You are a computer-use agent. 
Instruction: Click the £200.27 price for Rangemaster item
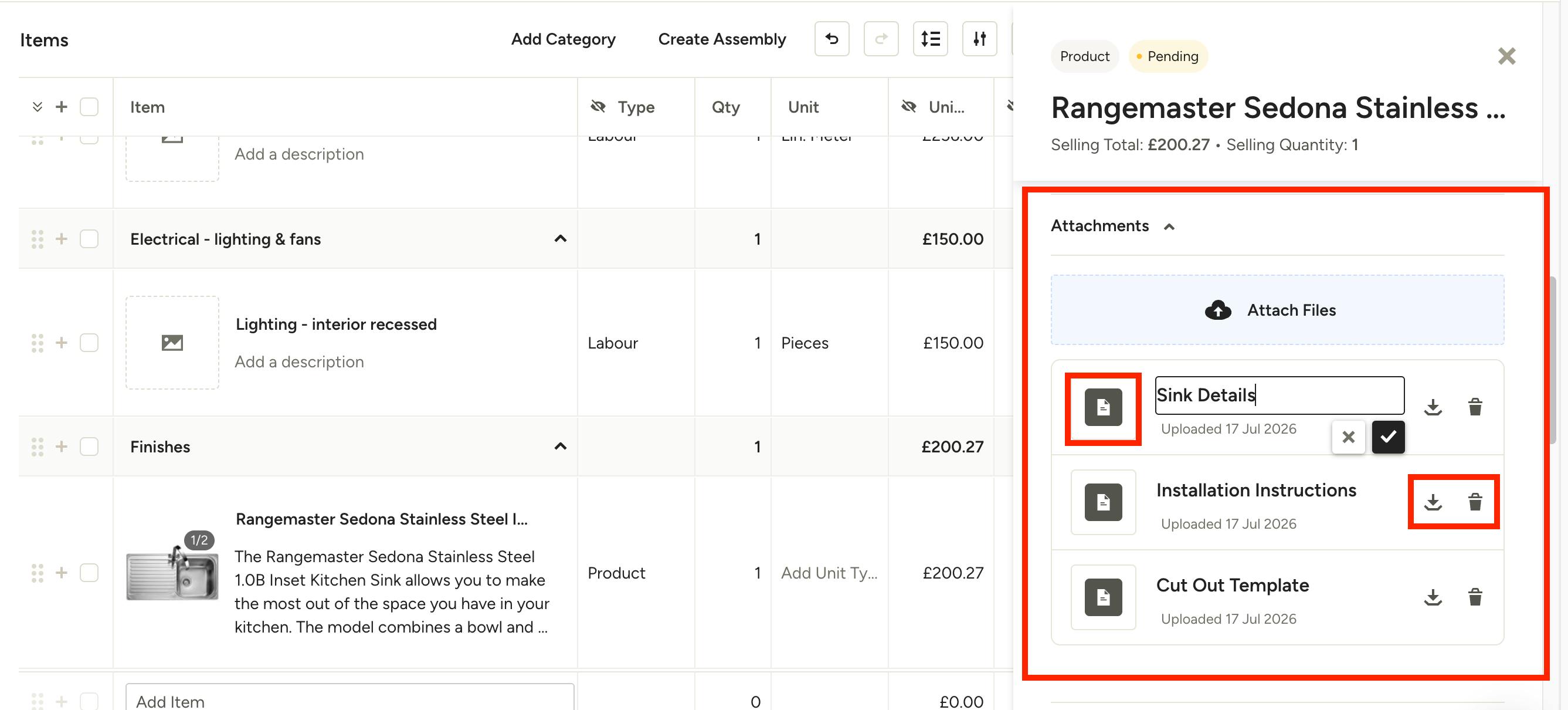[953, 573]
